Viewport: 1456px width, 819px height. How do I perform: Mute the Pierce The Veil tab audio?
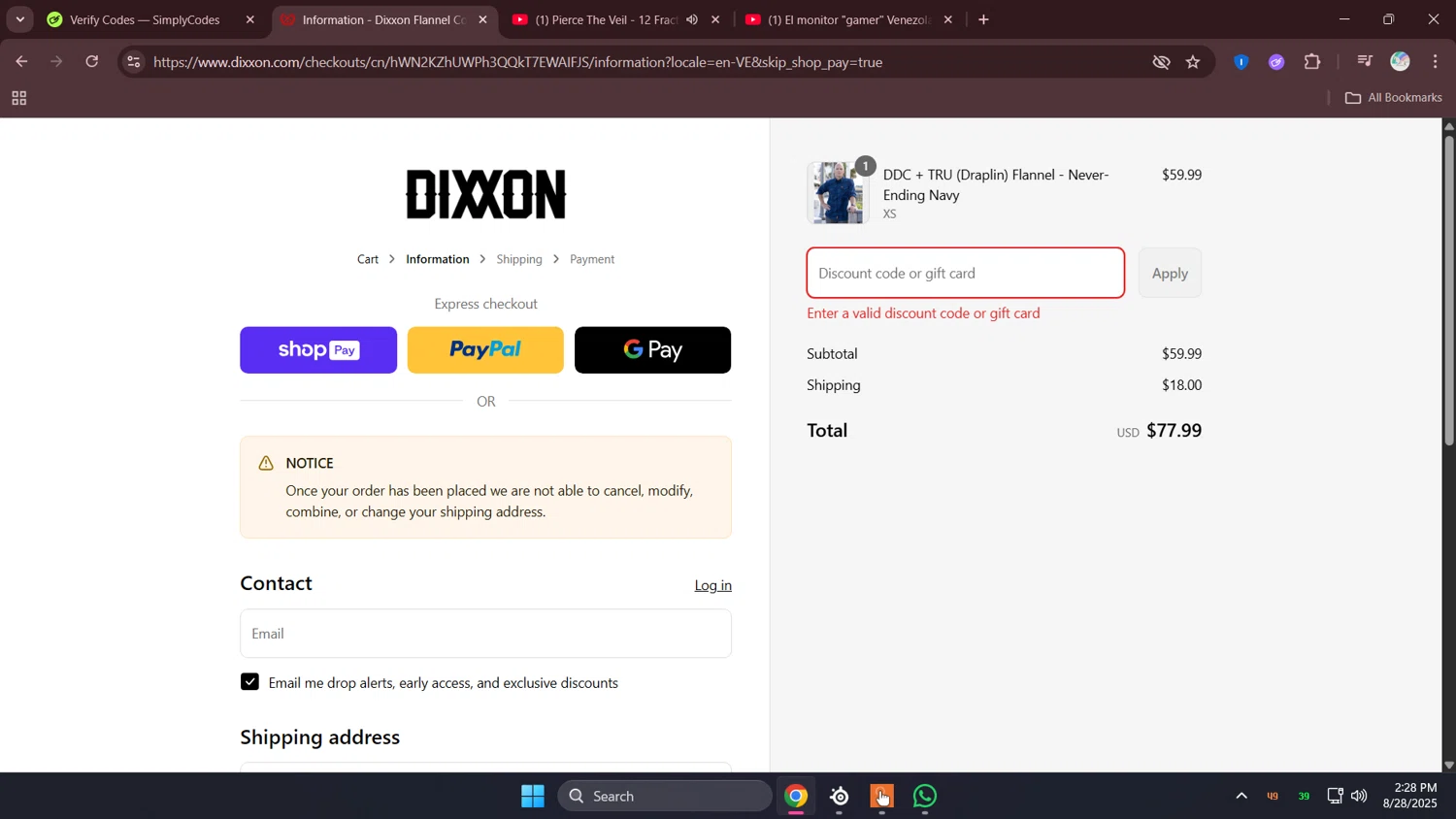692,19
